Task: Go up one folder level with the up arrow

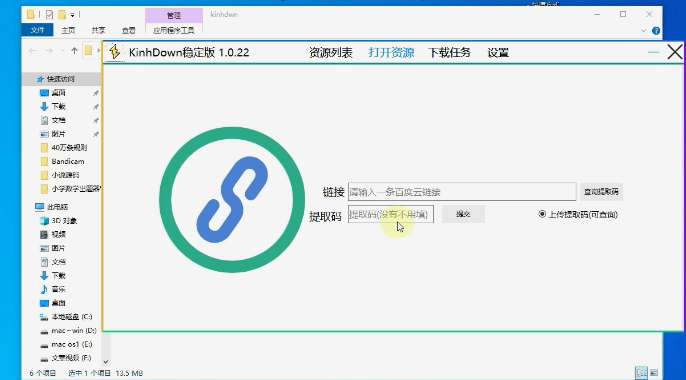Action: (74, 51)
